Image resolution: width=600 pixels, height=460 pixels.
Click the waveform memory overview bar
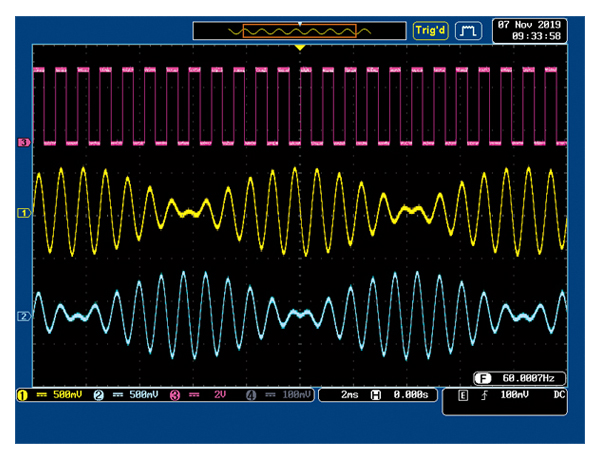click(299, 31)
